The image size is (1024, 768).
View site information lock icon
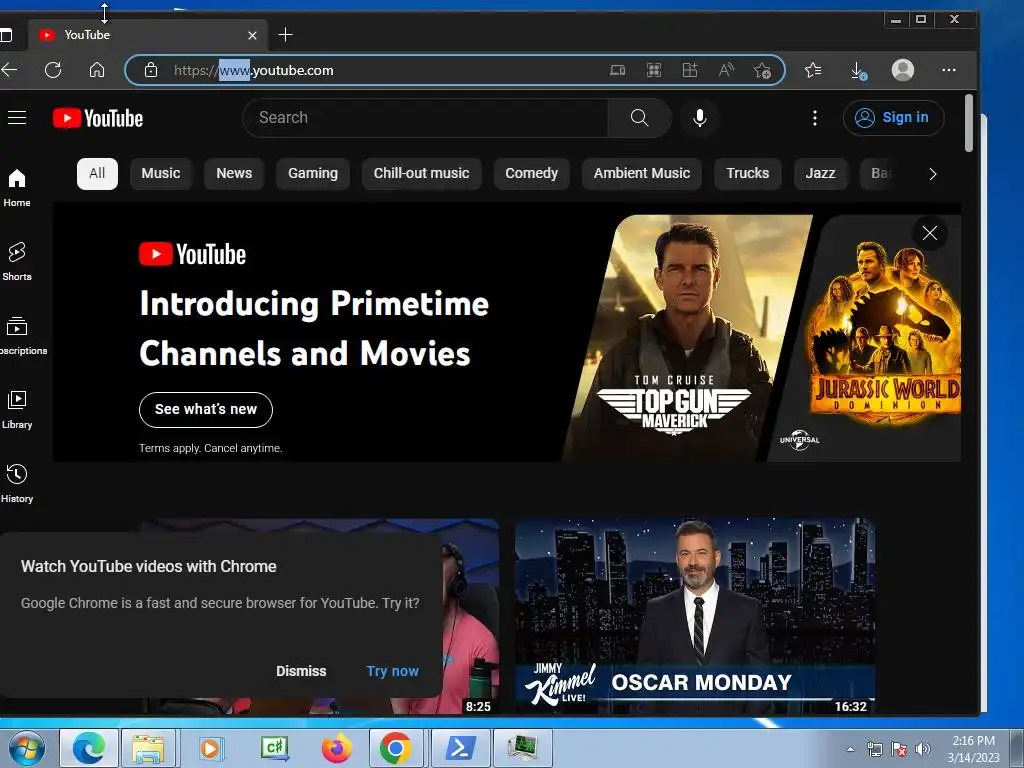151,70
